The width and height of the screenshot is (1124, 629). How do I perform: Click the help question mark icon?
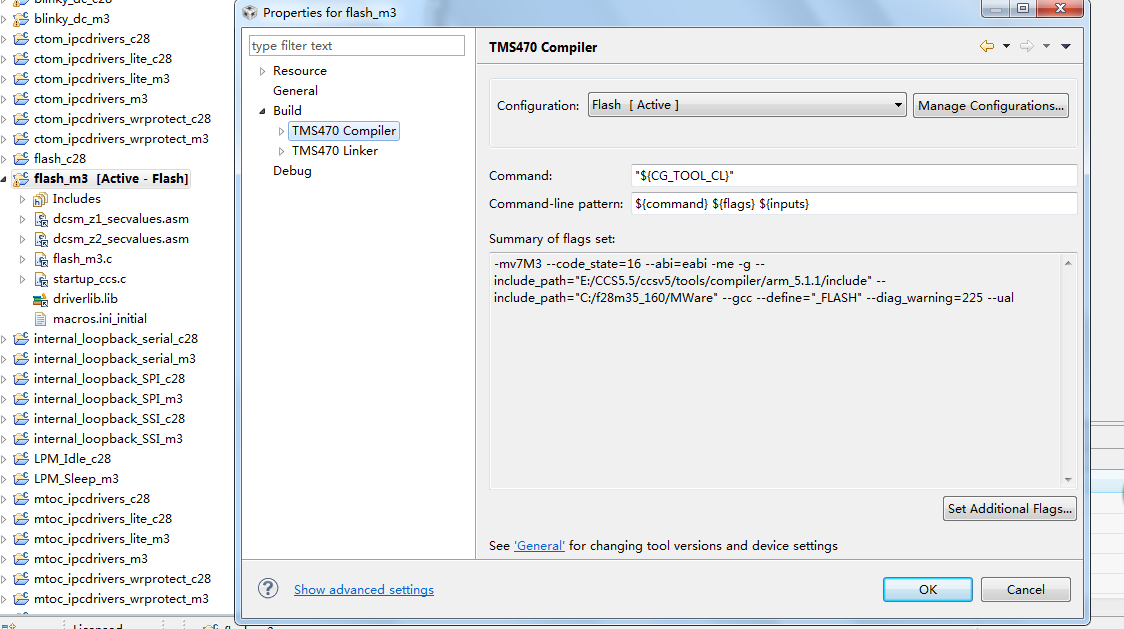[268, 588]
